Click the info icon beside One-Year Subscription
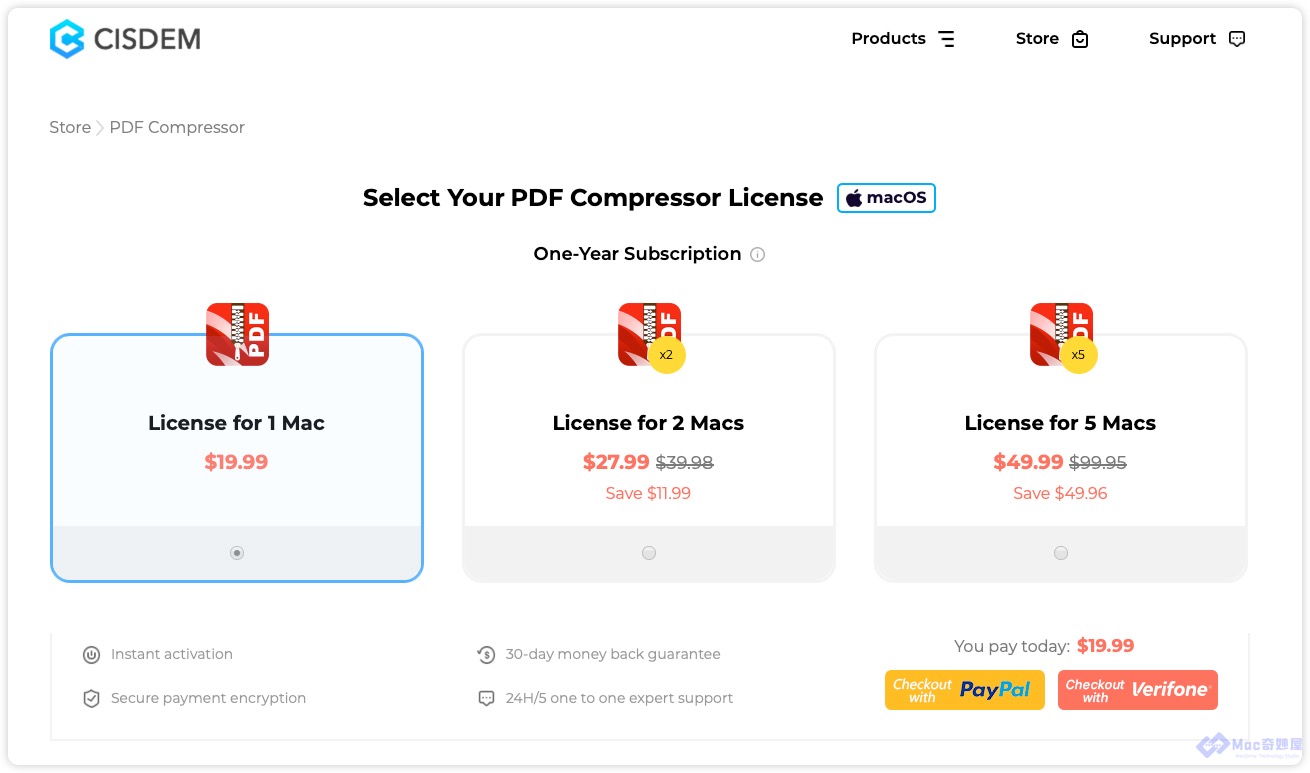The image size is (1310, 773). tap(758, 254)
